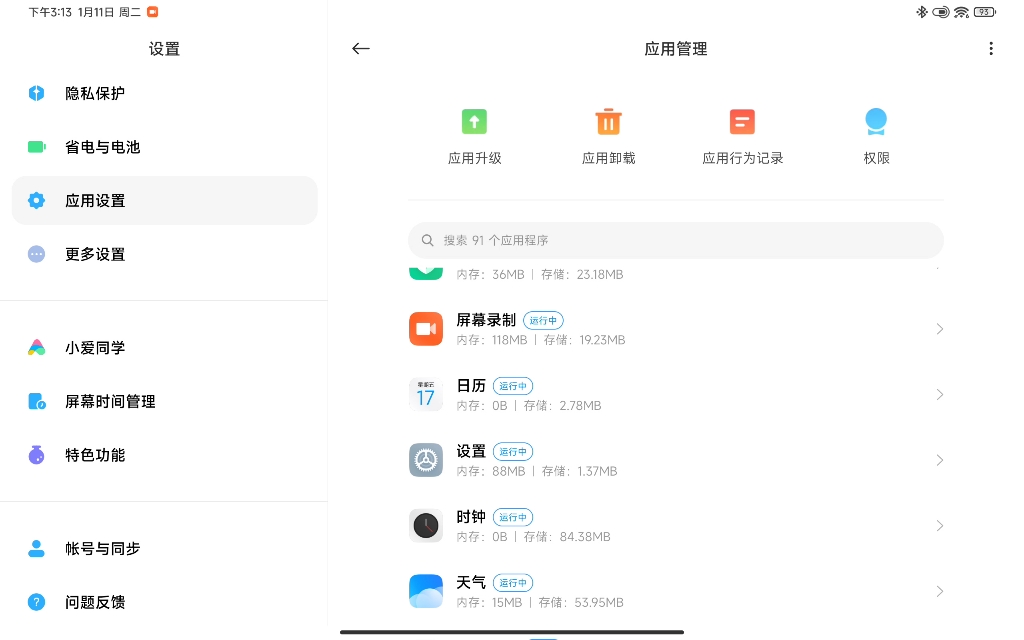1024x640 pixels.
Task: Select the 省电与电池 battery icon in sidebar
Action: click(x=36, y=147)
